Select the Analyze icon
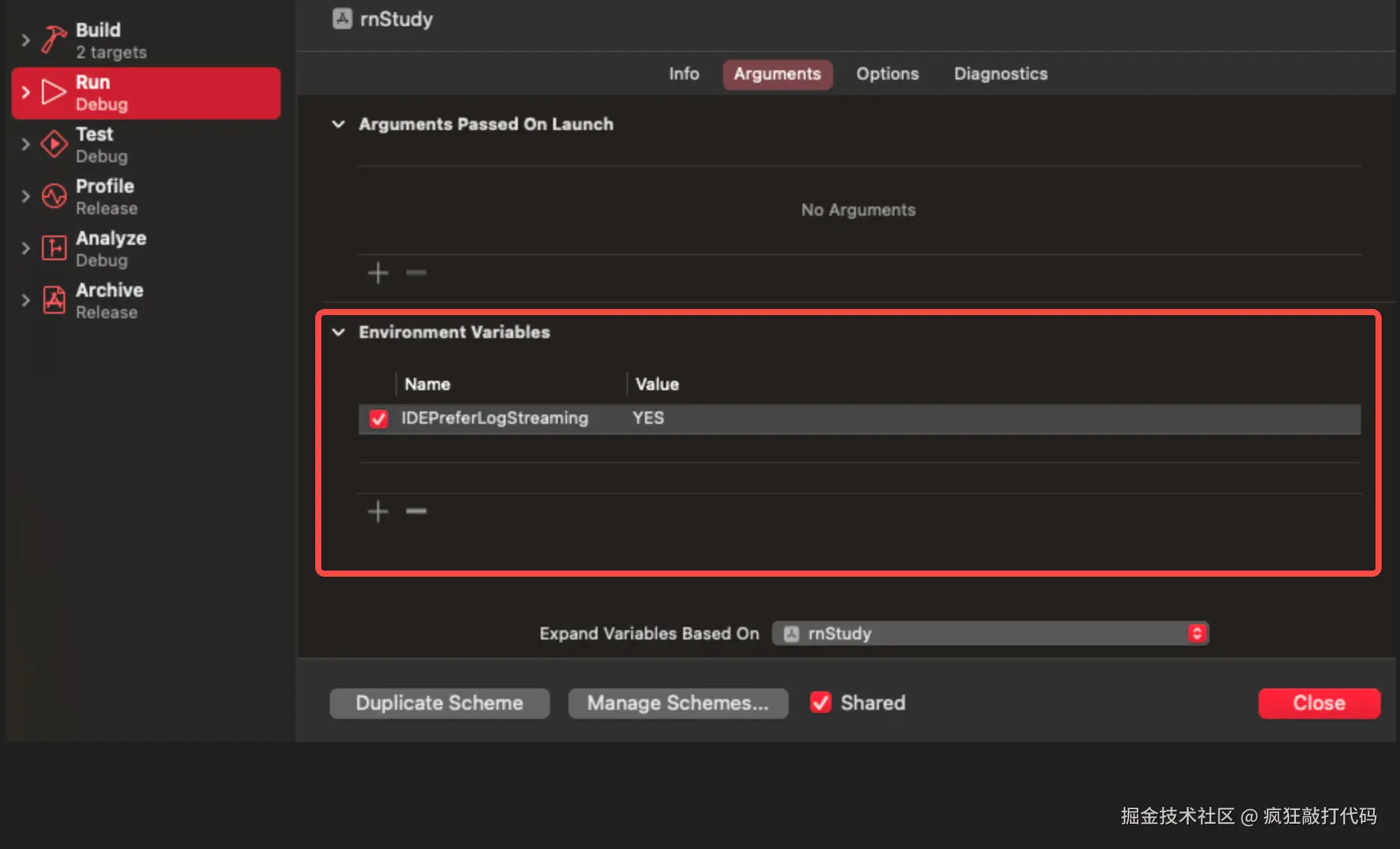 [x=54, y=248]
